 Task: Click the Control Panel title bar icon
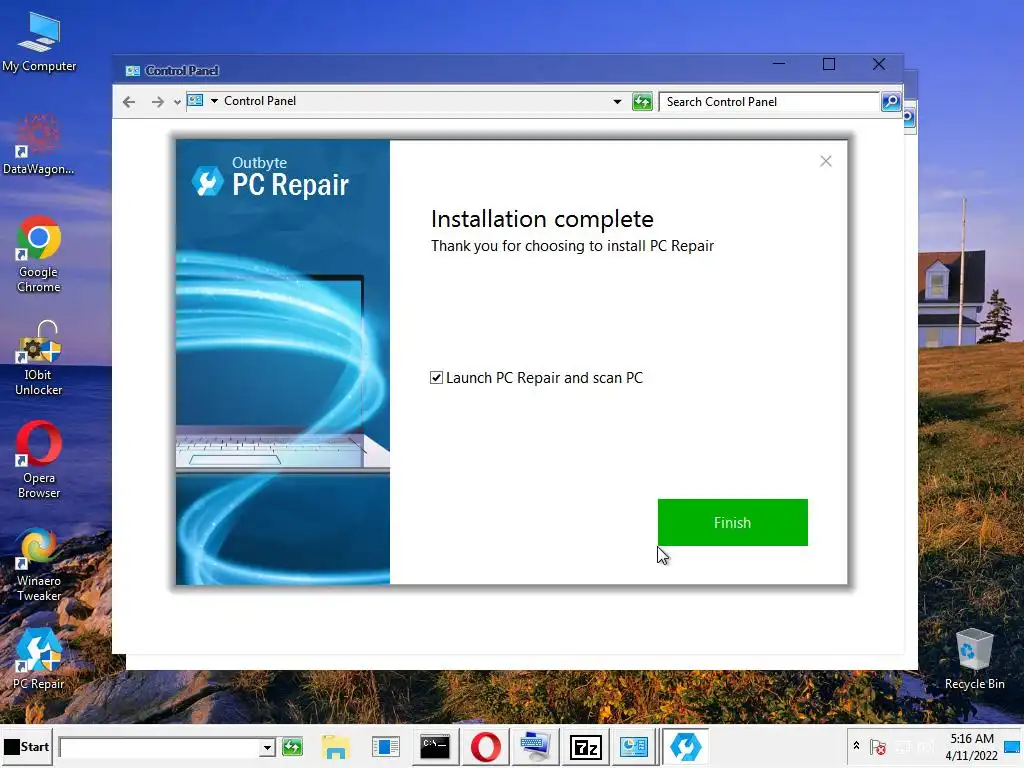[x=133, y=71]
